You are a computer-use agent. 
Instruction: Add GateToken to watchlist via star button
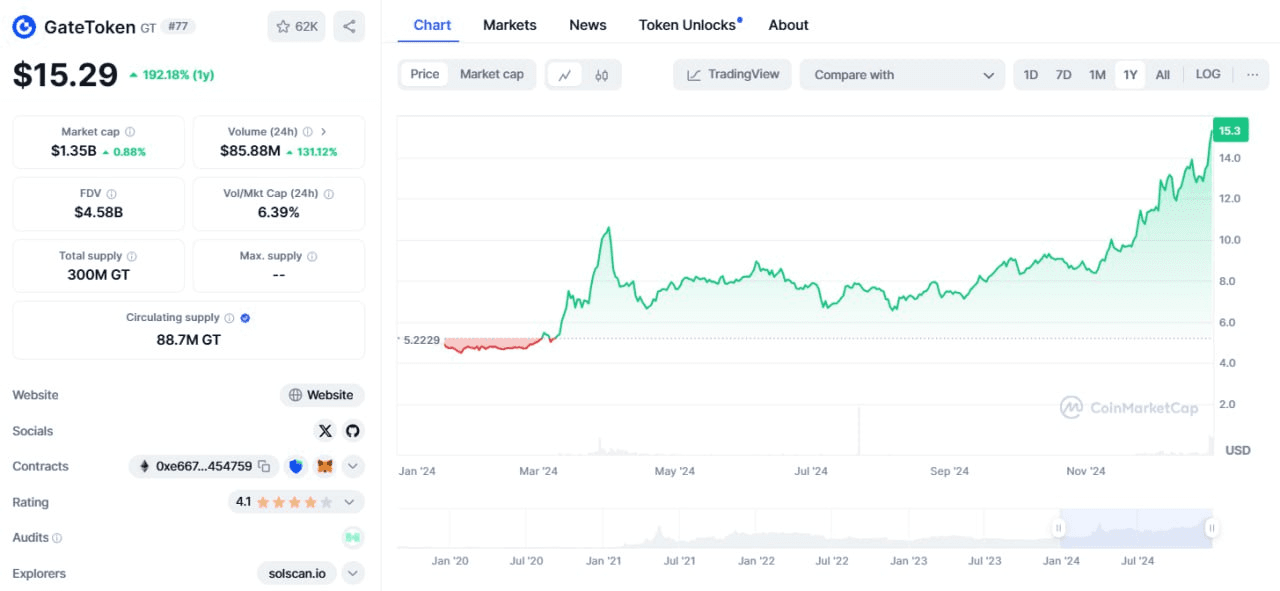point(296,26)
